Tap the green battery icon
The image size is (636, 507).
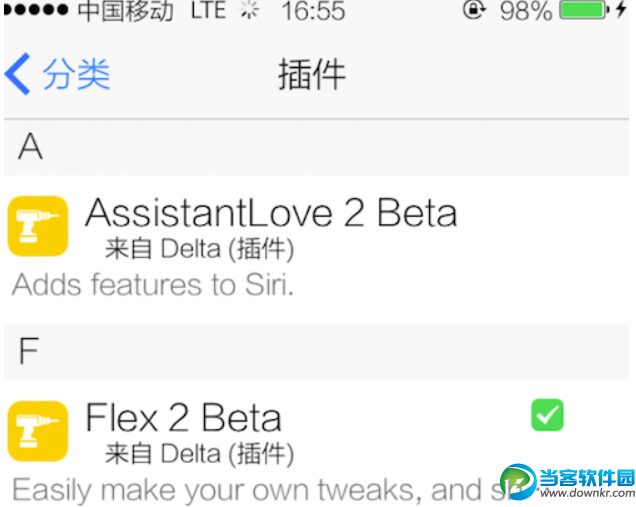click(583, 11)
